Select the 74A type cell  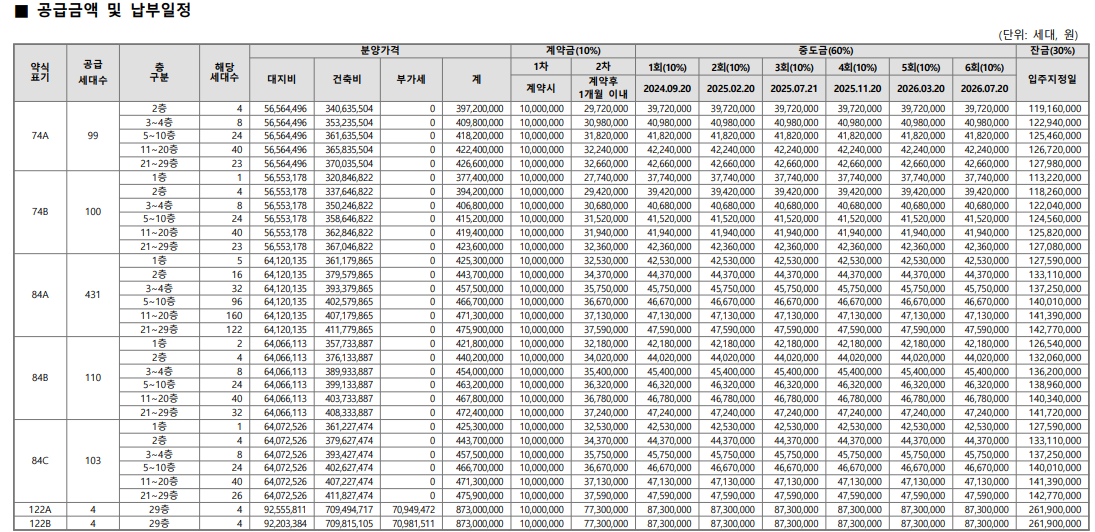40,136
